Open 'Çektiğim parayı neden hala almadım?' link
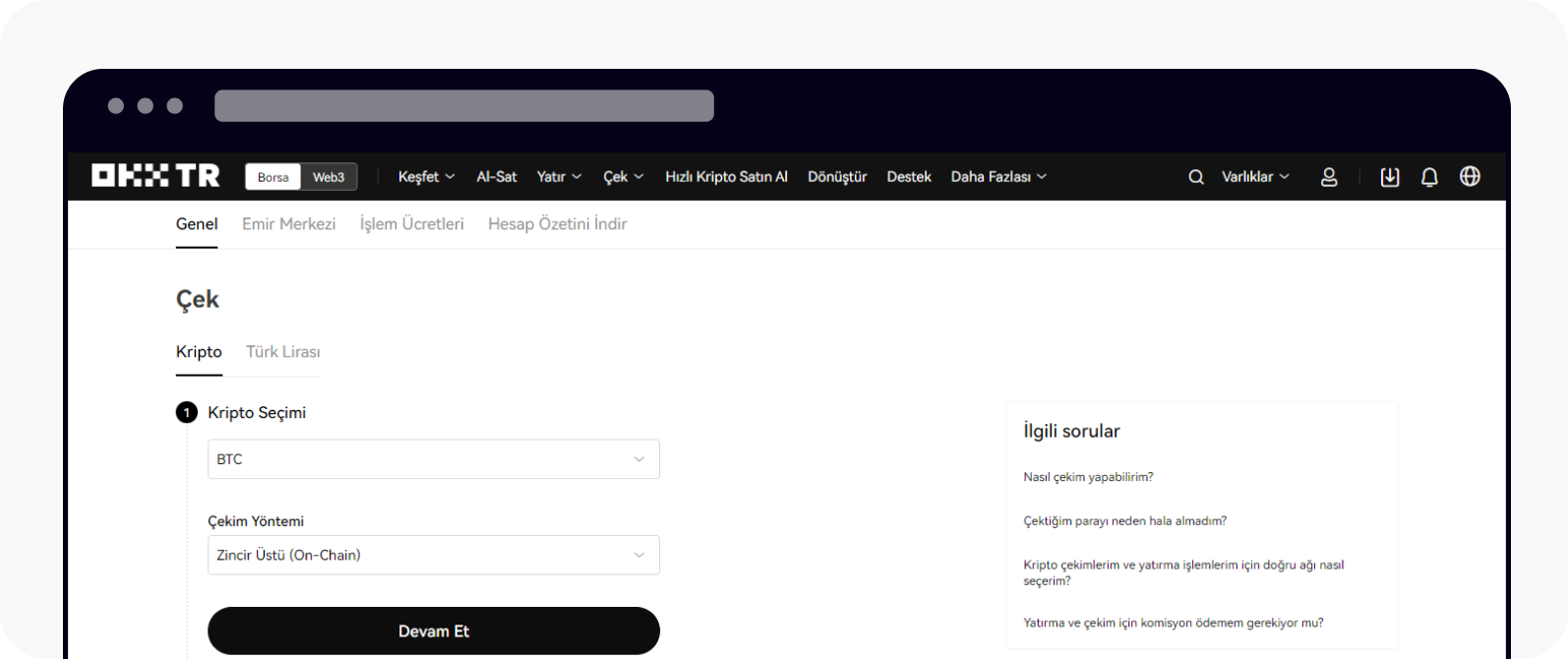Screen dimensions: 1568x659 1125,521
